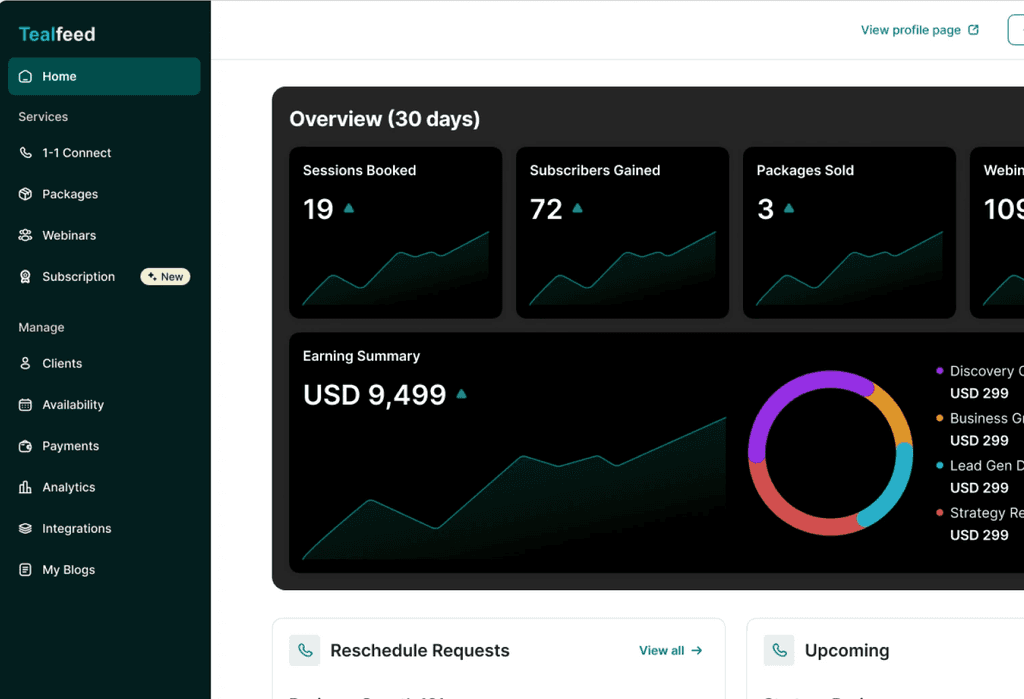Click the orange segment of donut chart
Screen dimensions: 1024x699
[x=895, y=412]
